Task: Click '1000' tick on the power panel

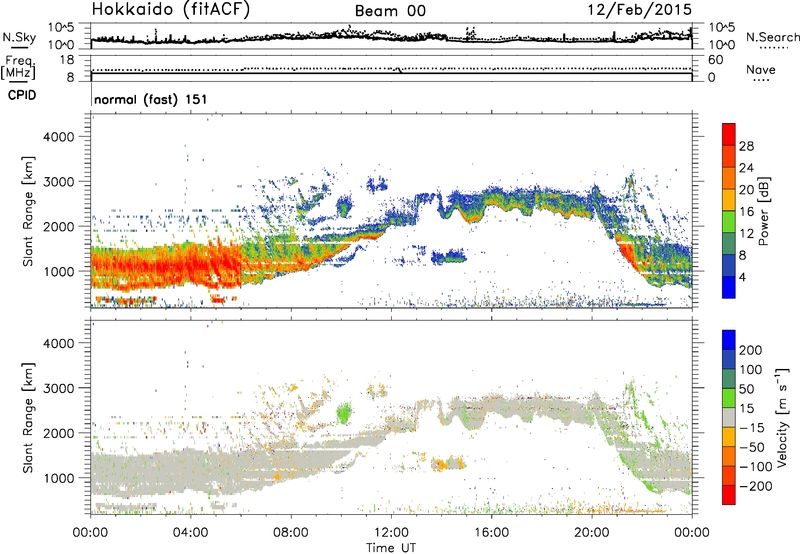Action: coord(58,271)
